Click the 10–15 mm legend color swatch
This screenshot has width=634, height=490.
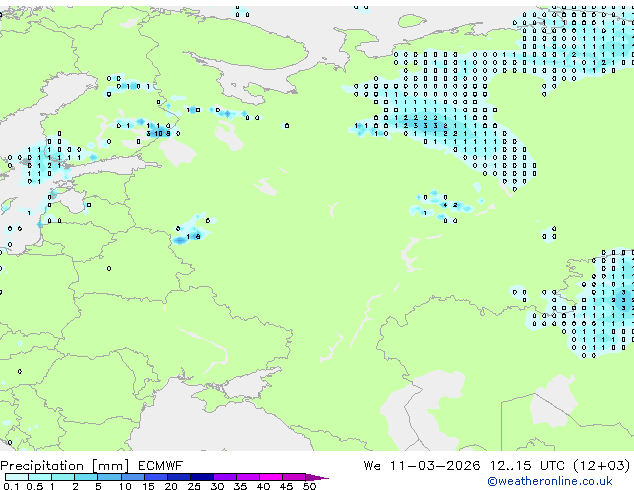point(132,477)
